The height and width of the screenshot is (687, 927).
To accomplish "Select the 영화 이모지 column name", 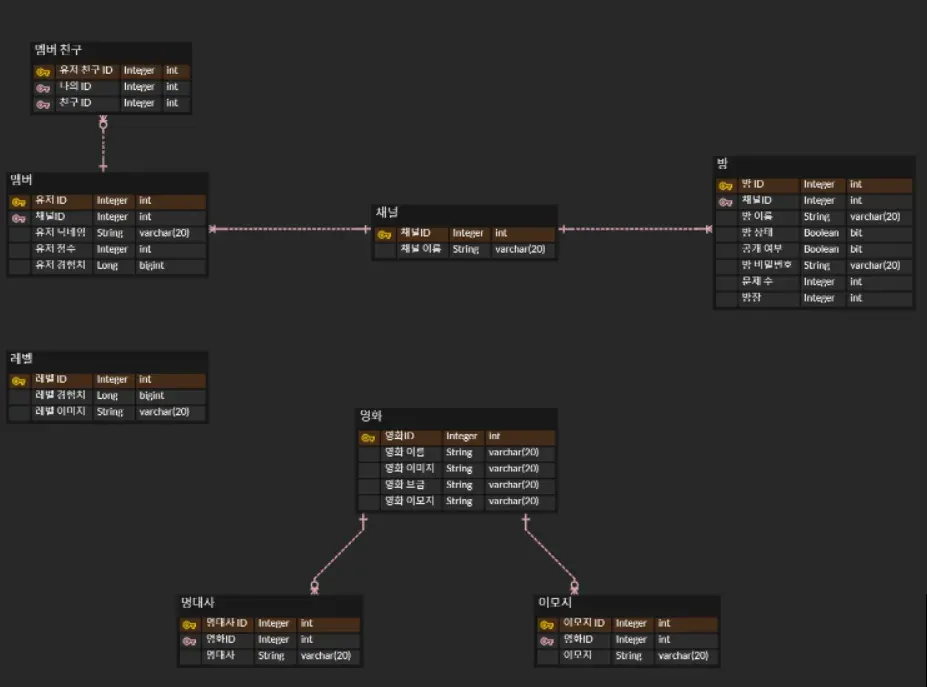I will tap(410, 501).
